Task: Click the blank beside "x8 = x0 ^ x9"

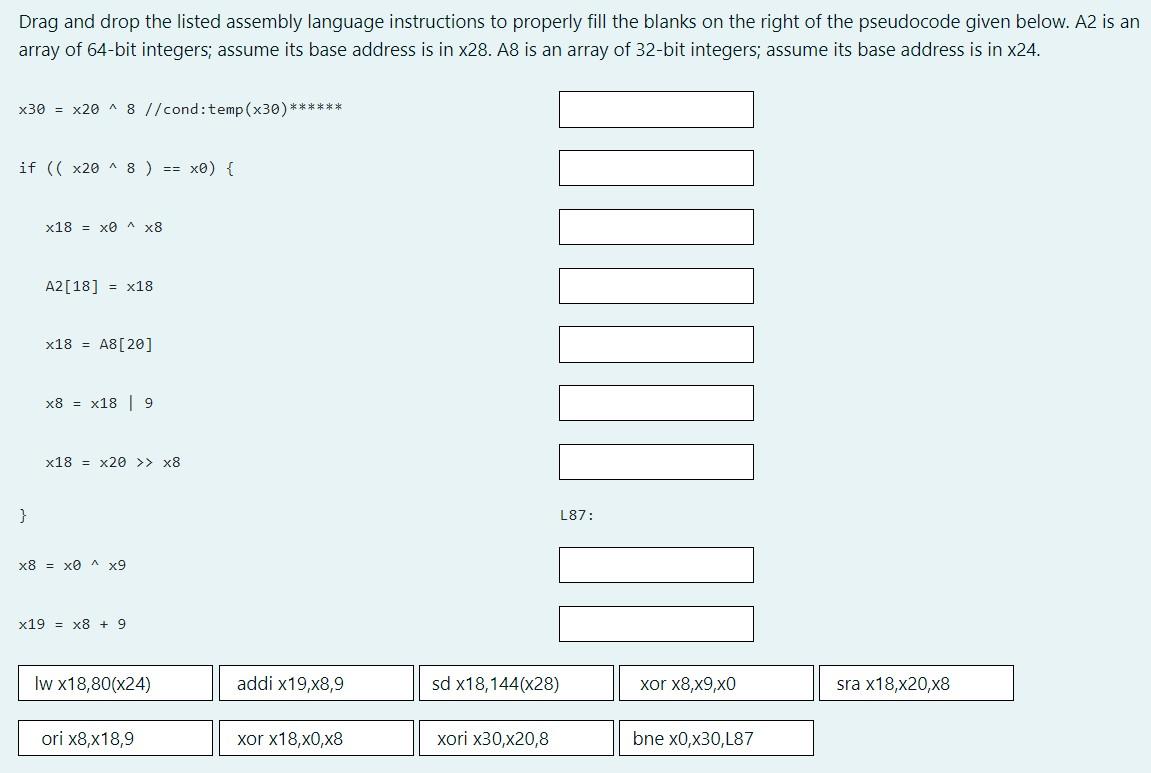Action: [656, 564]
